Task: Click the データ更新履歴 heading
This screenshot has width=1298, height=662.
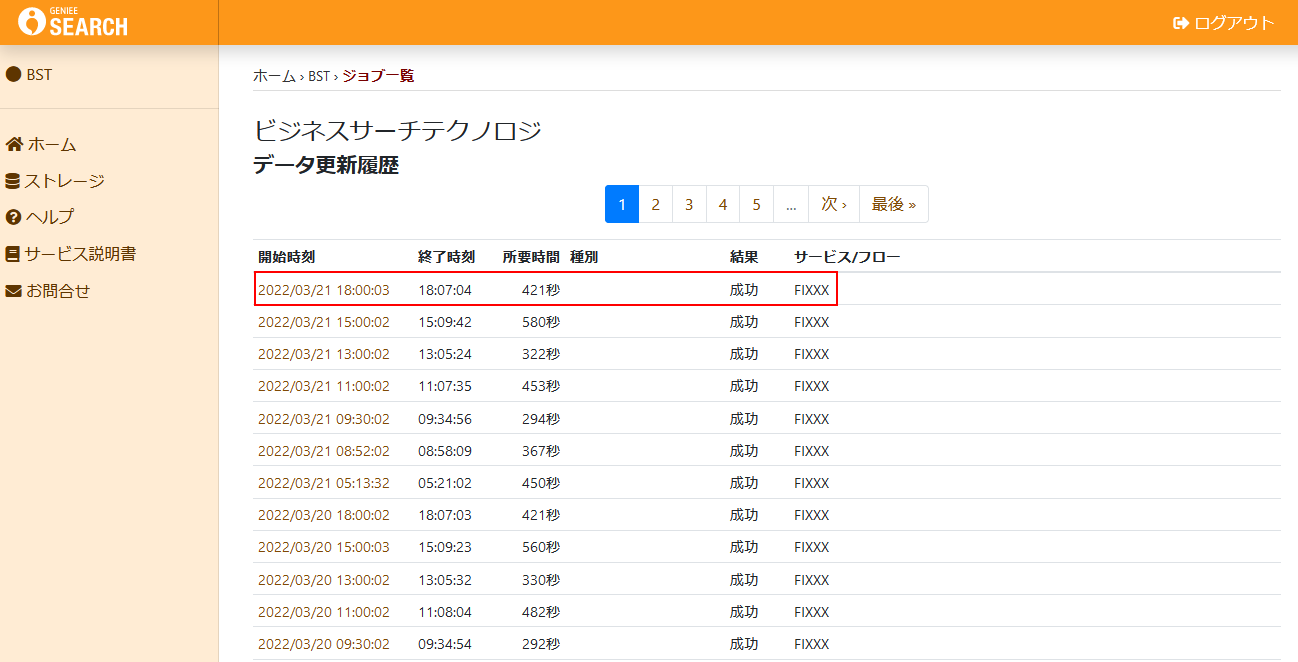Action: [x=326, y=166]
